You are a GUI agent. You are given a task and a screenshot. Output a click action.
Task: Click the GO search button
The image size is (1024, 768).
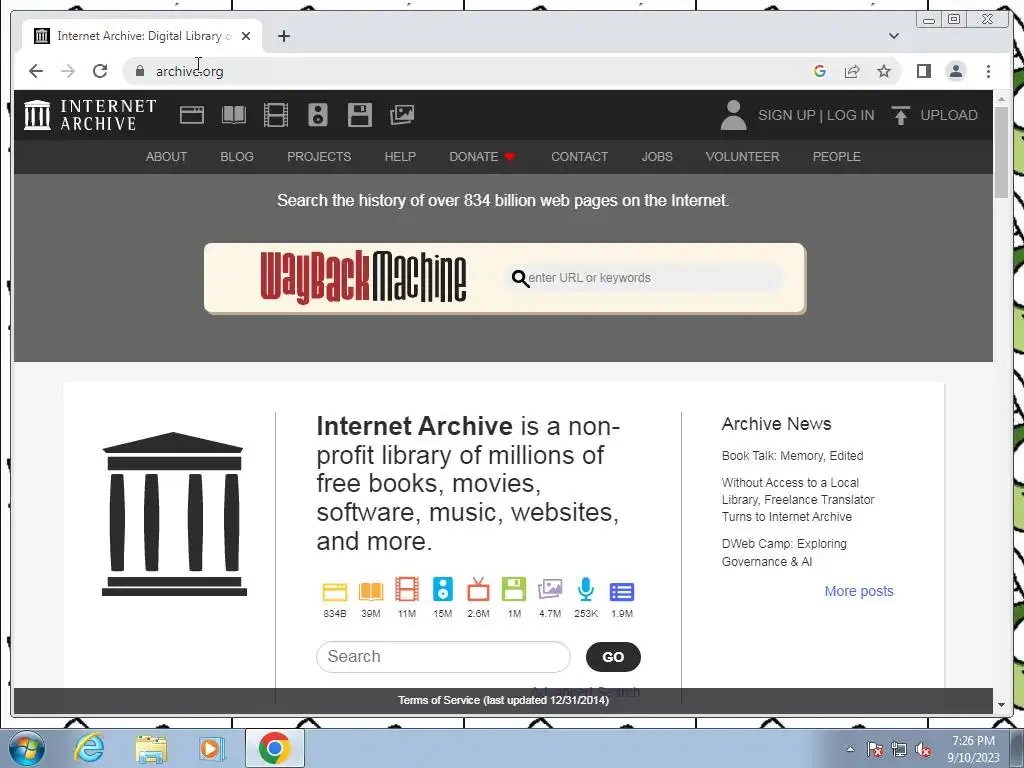click(x=613, y=657)
